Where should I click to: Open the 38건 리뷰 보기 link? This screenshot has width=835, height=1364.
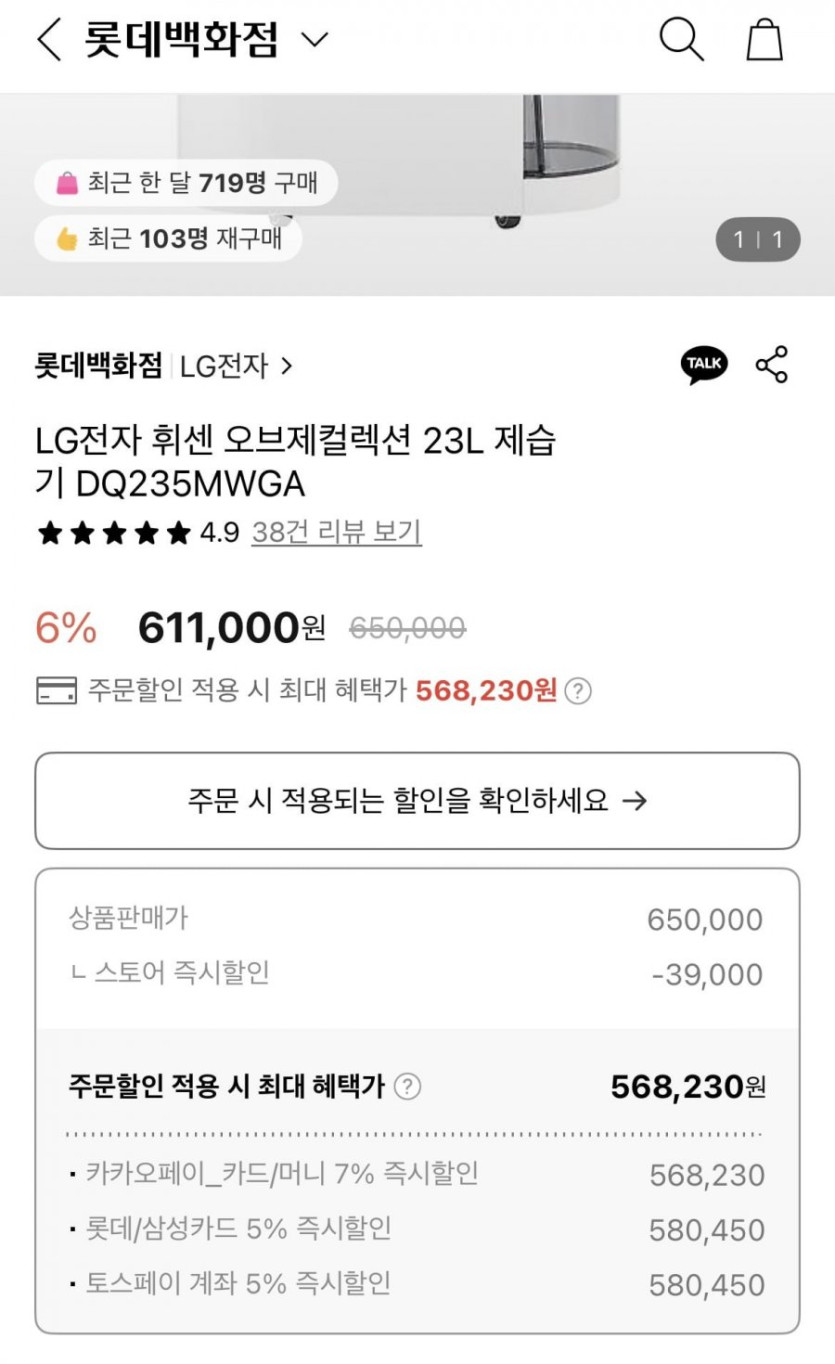click(336, 532)
